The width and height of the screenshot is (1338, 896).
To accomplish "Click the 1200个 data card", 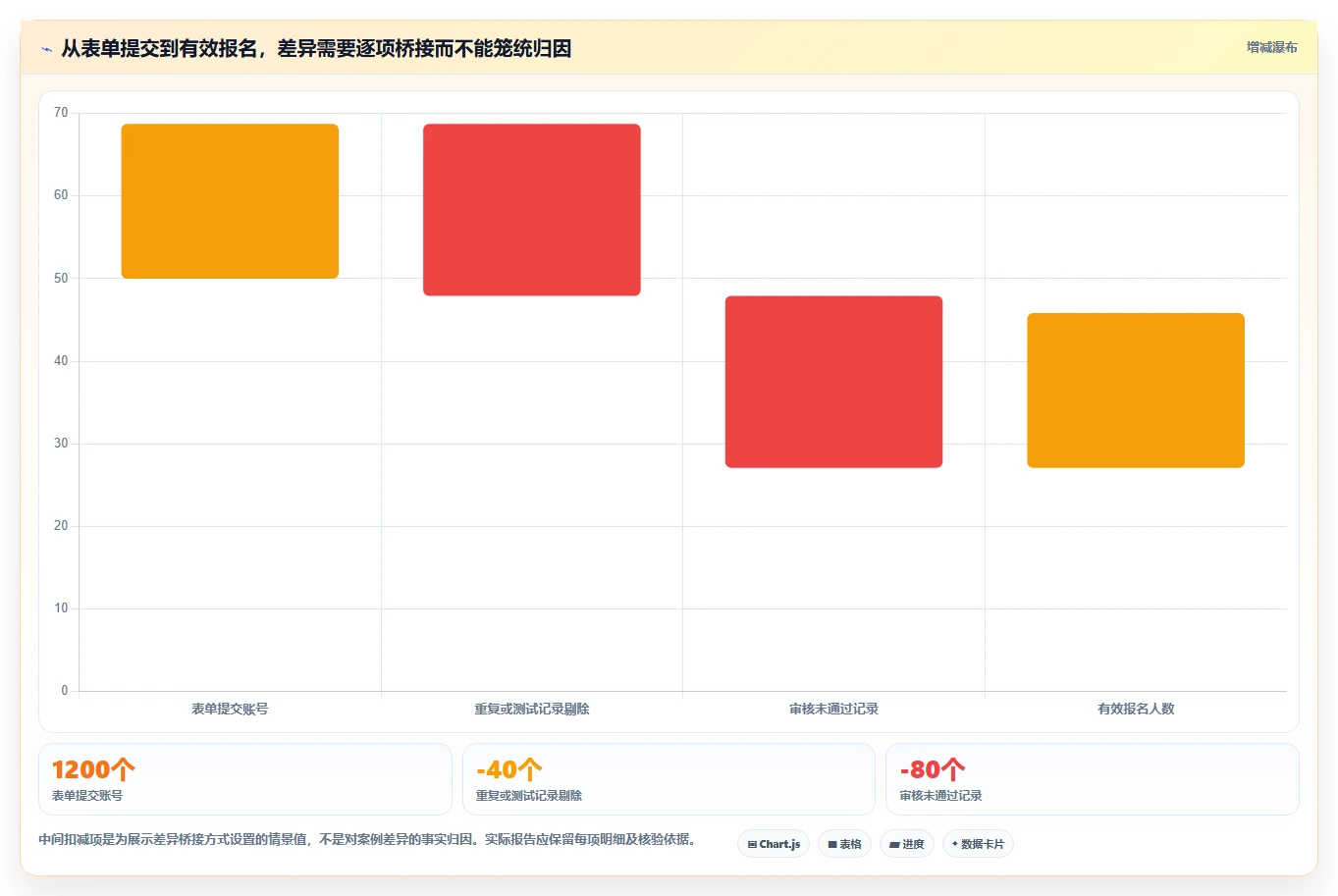I will tap(245, 779).
